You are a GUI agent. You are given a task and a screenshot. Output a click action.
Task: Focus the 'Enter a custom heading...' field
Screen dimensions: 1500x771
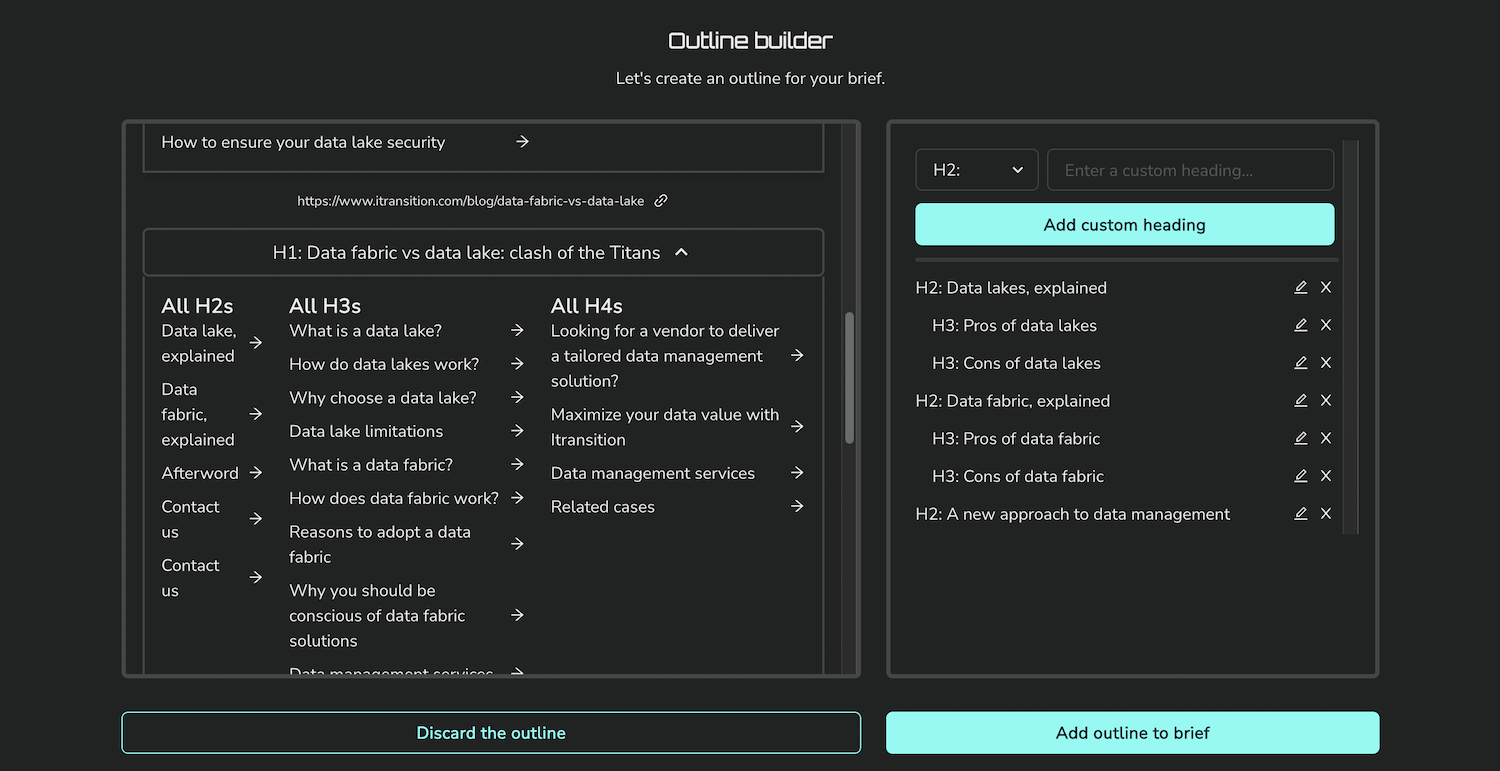point(1190,170)
